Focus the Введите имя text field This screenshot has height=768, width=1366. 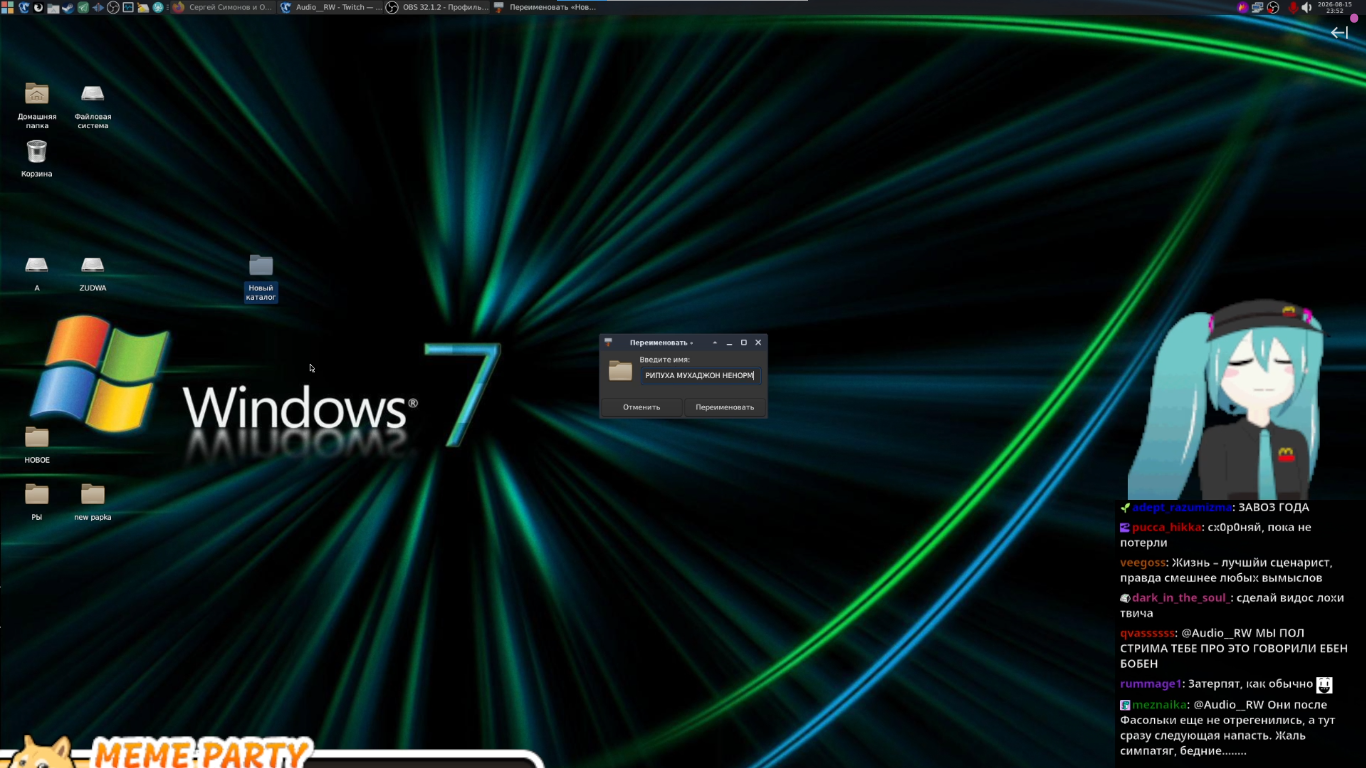[701, 376]
